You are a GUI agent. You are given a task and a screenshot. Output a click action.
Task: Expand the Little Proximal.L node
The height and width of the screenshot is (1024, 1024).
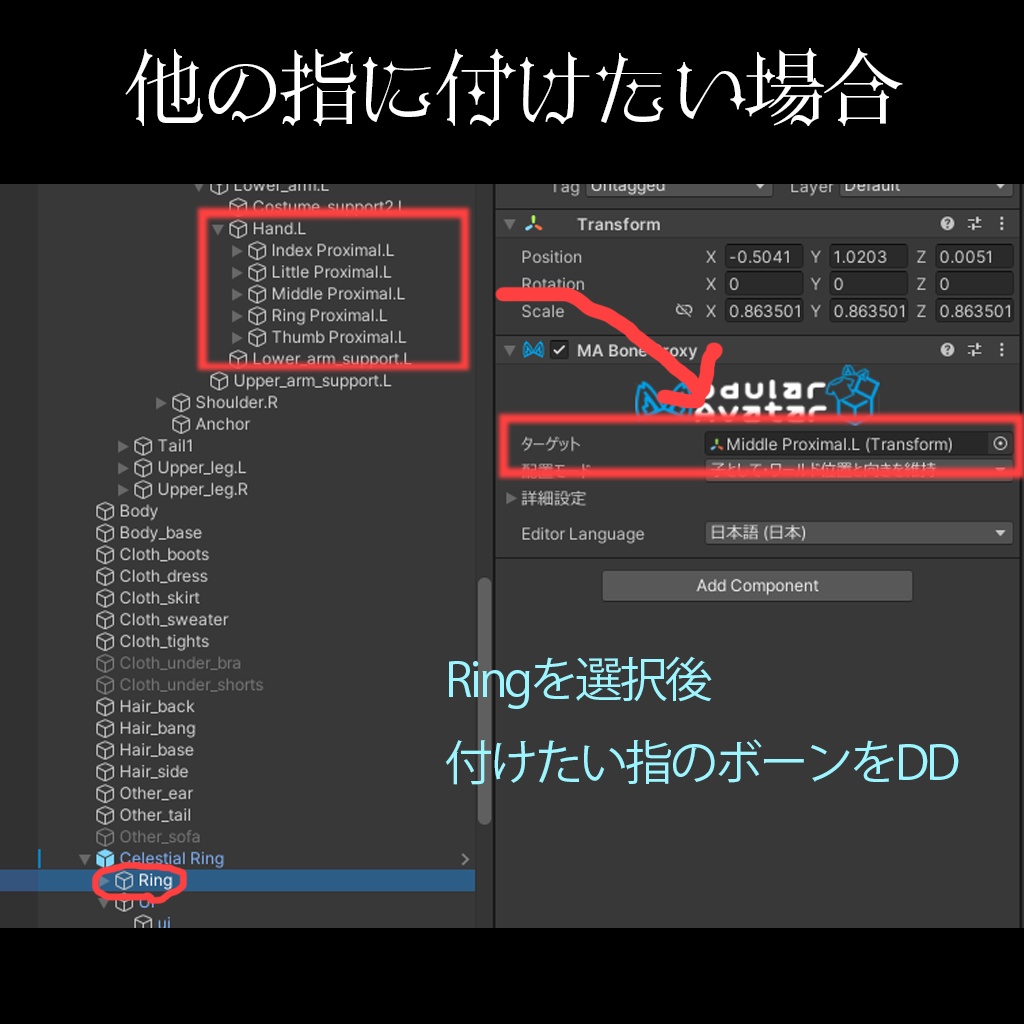click(237, 272)
